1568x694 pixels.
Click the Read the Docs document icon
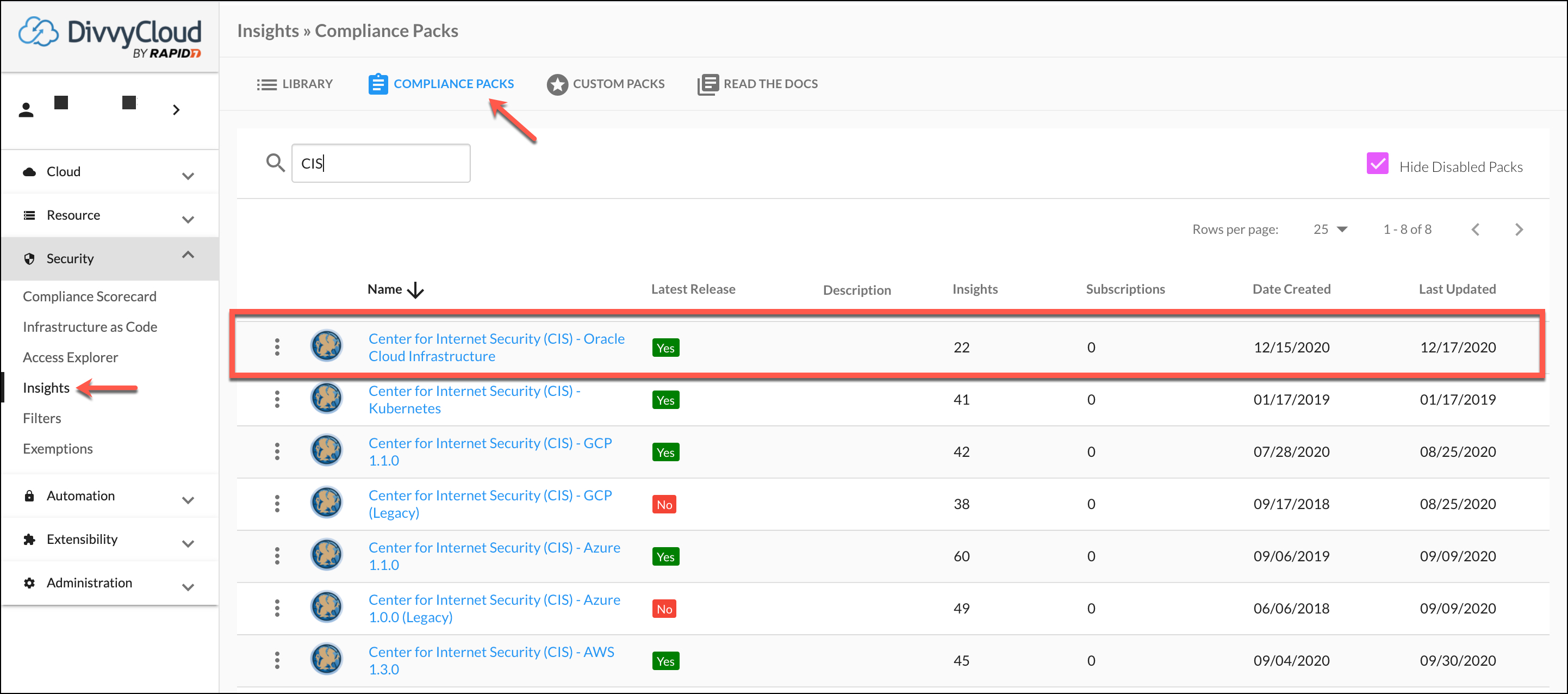[x=708, y=85]
